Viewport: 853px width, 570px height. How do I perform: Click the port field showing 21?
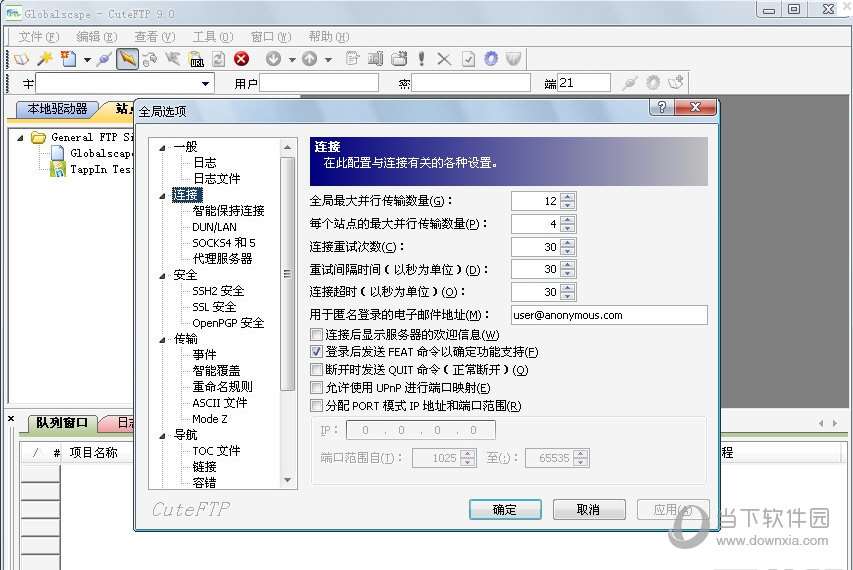tap(584, 83)
